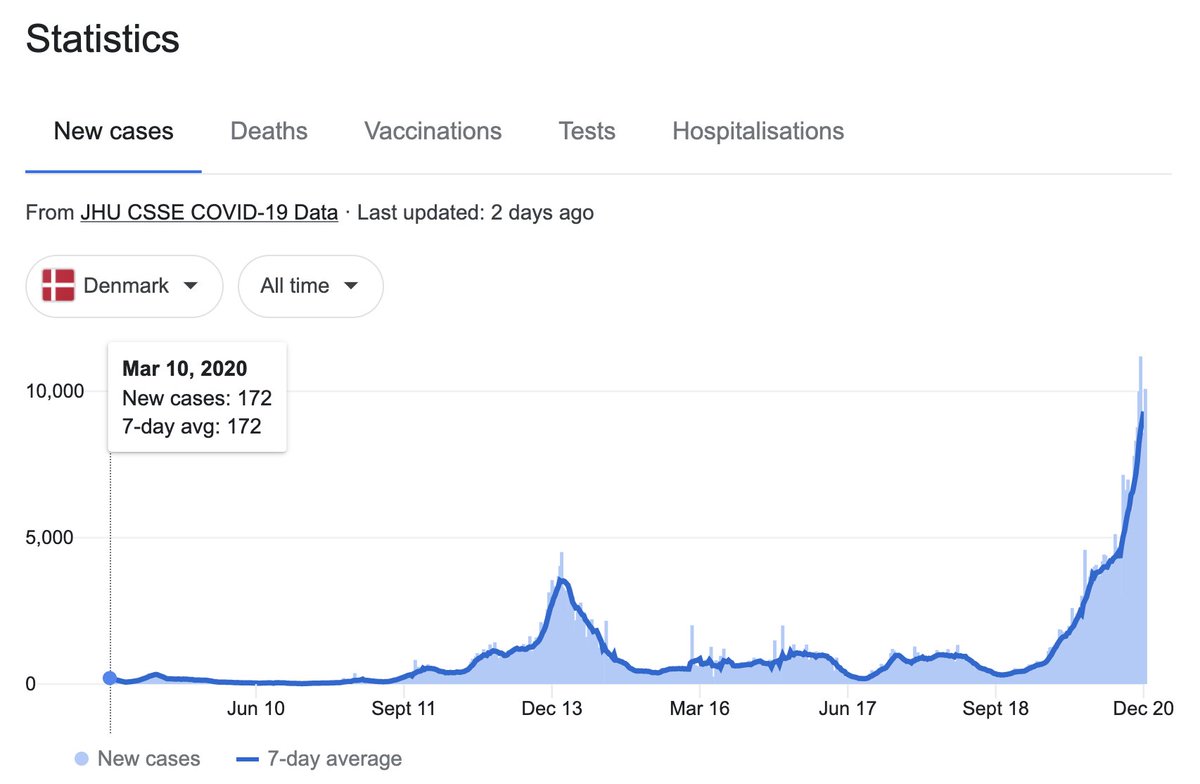Click the Jun 17 x-axis label

pos(847,708)
